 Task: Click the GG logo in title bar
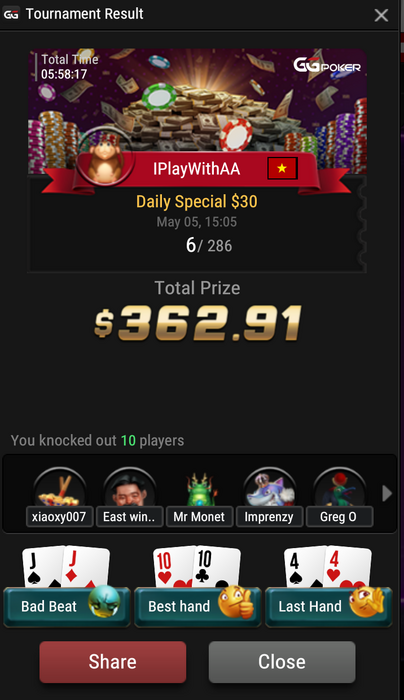11,14
